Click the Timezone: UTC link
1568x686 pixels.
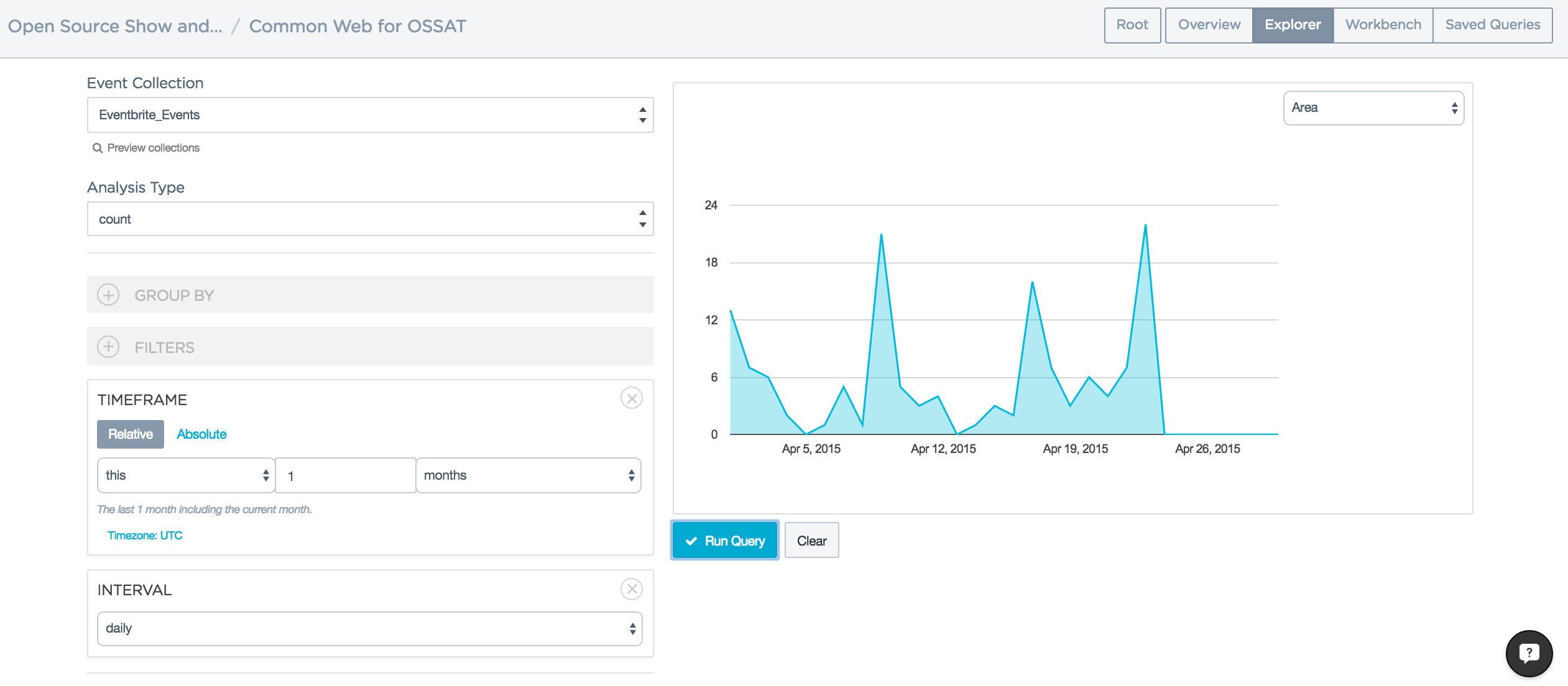coord(145,536)
